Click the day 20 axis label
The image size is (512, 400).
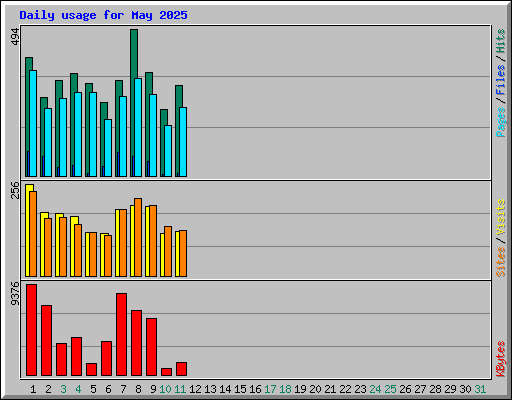pos(315,389)
